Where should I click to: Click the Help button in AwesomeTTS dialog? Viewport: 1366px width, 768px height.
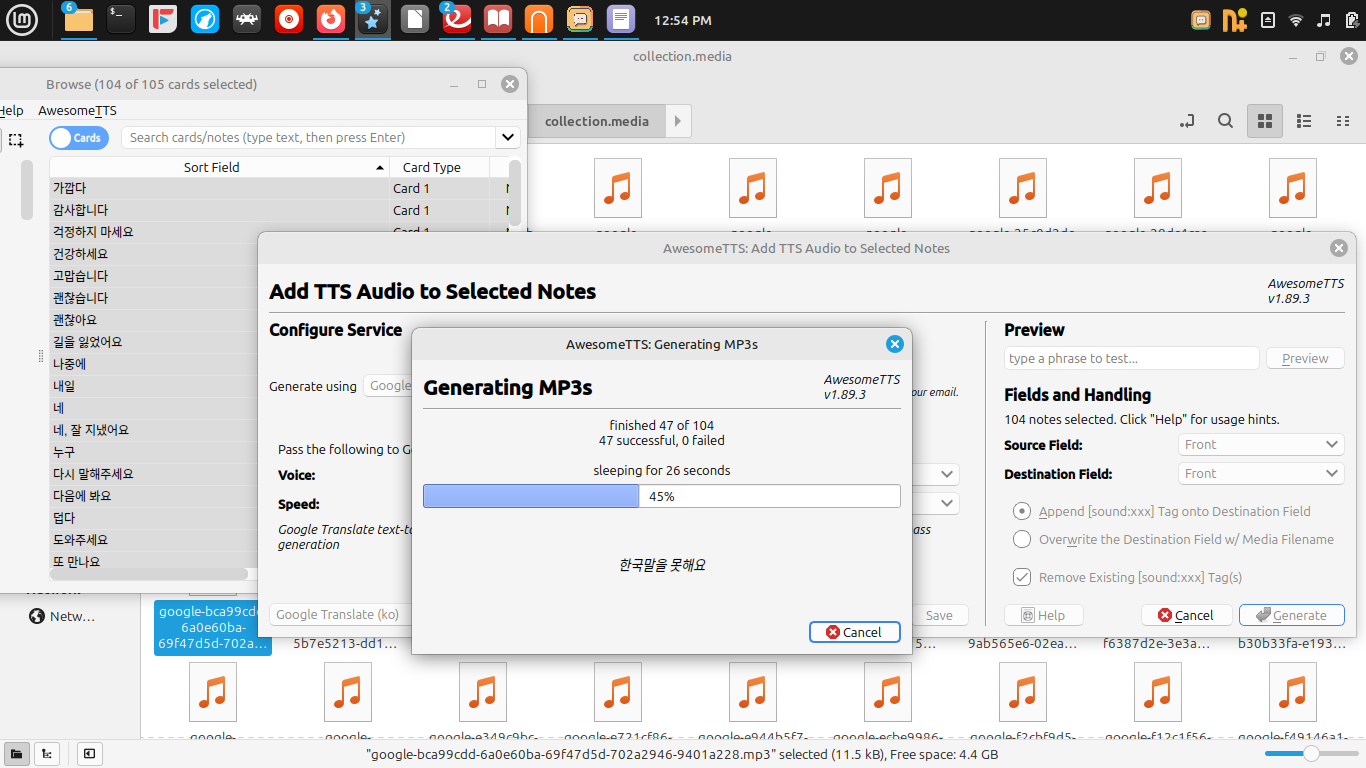1044,615
